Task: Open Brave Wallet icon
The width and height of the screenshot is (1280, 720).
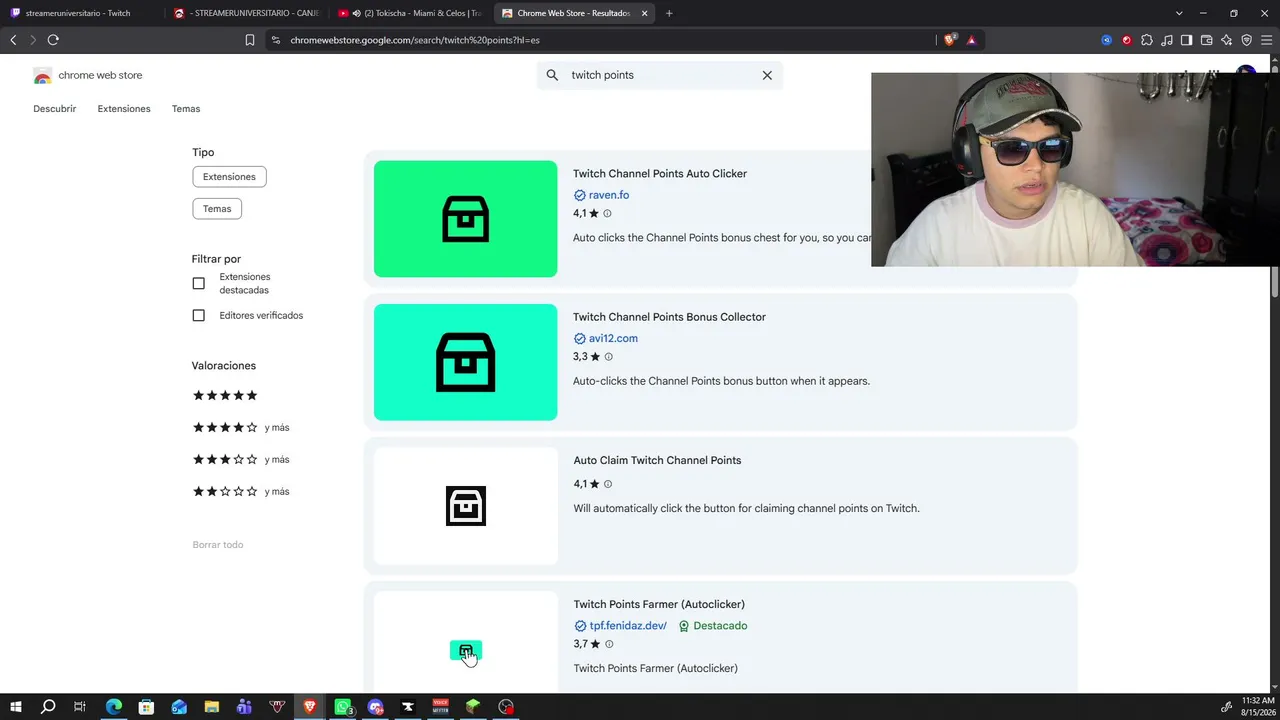Action: click(1206, 40)
